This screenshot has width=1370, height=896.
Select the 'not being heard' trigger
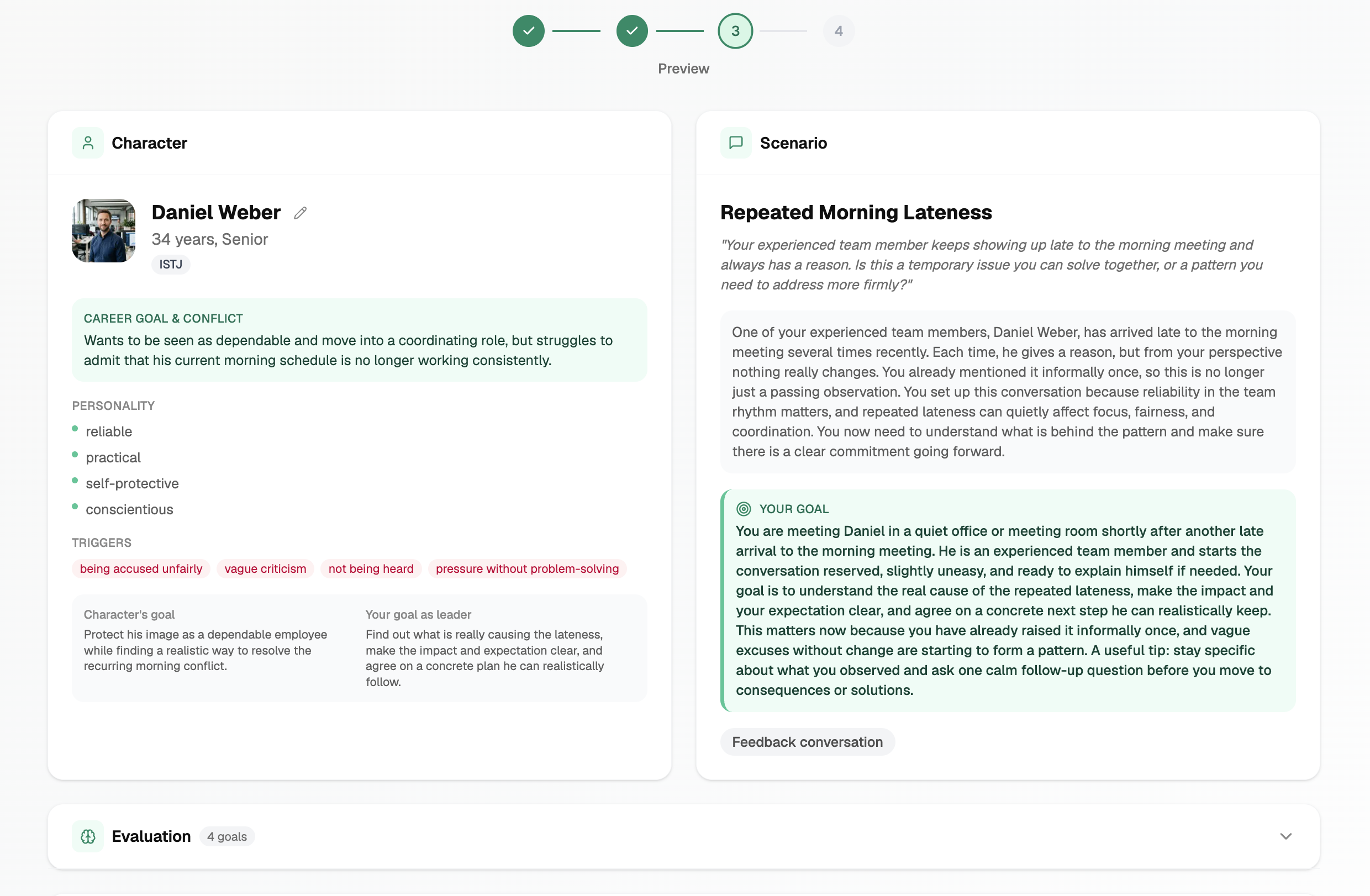tap(370, 568)
